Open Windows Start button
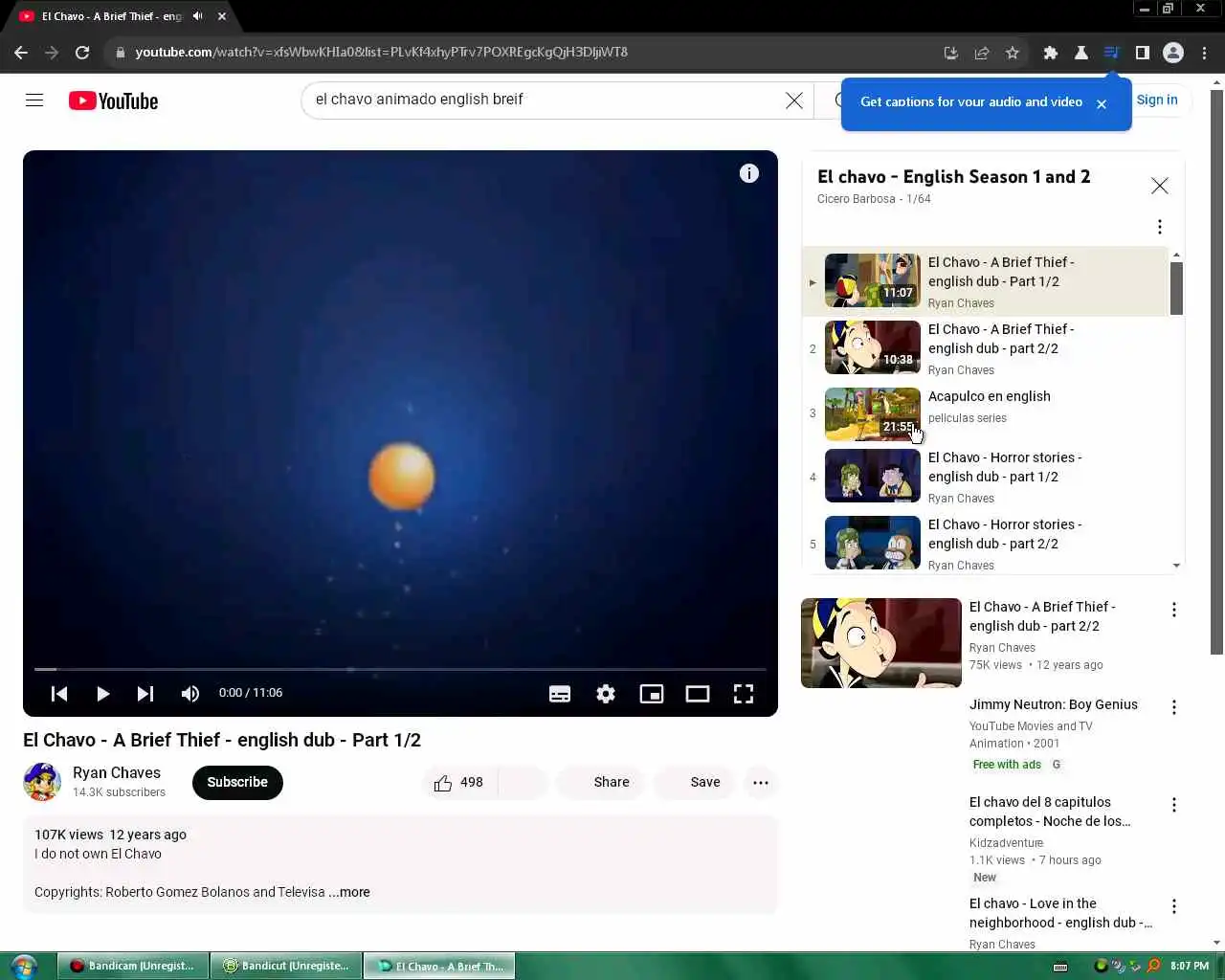Viewport: 1225px width, 980px height. pos(23,966)
